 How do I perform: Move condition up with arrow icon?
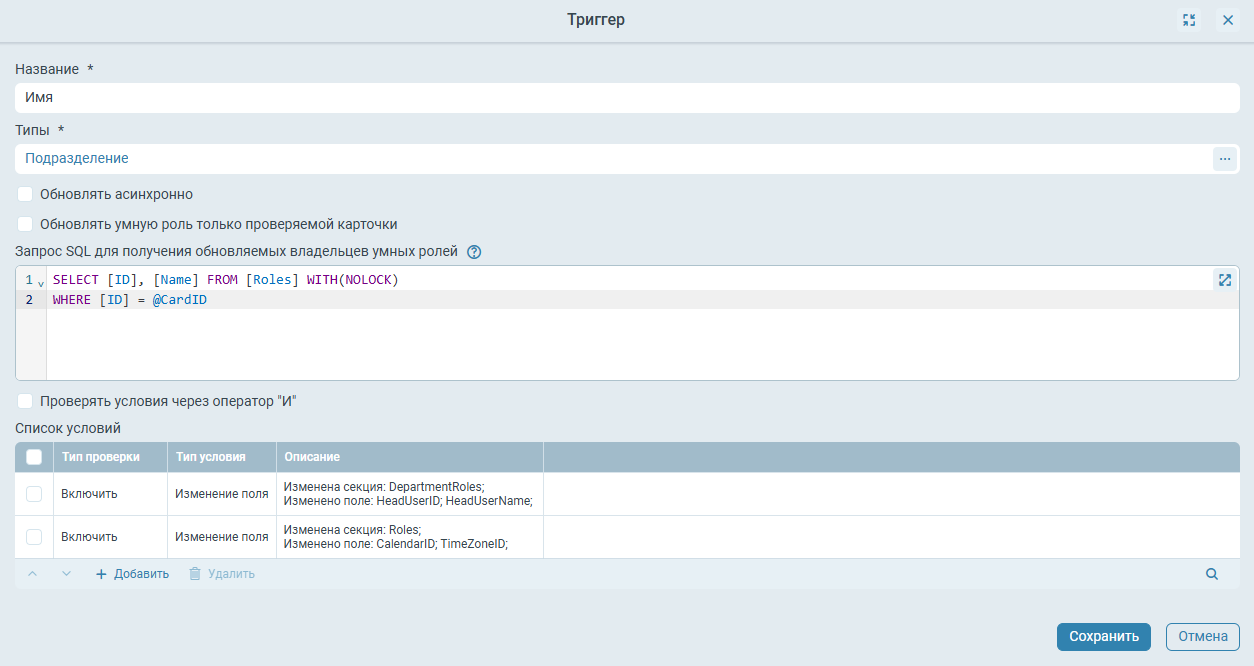pyautogui.click(x=33, y=574)
